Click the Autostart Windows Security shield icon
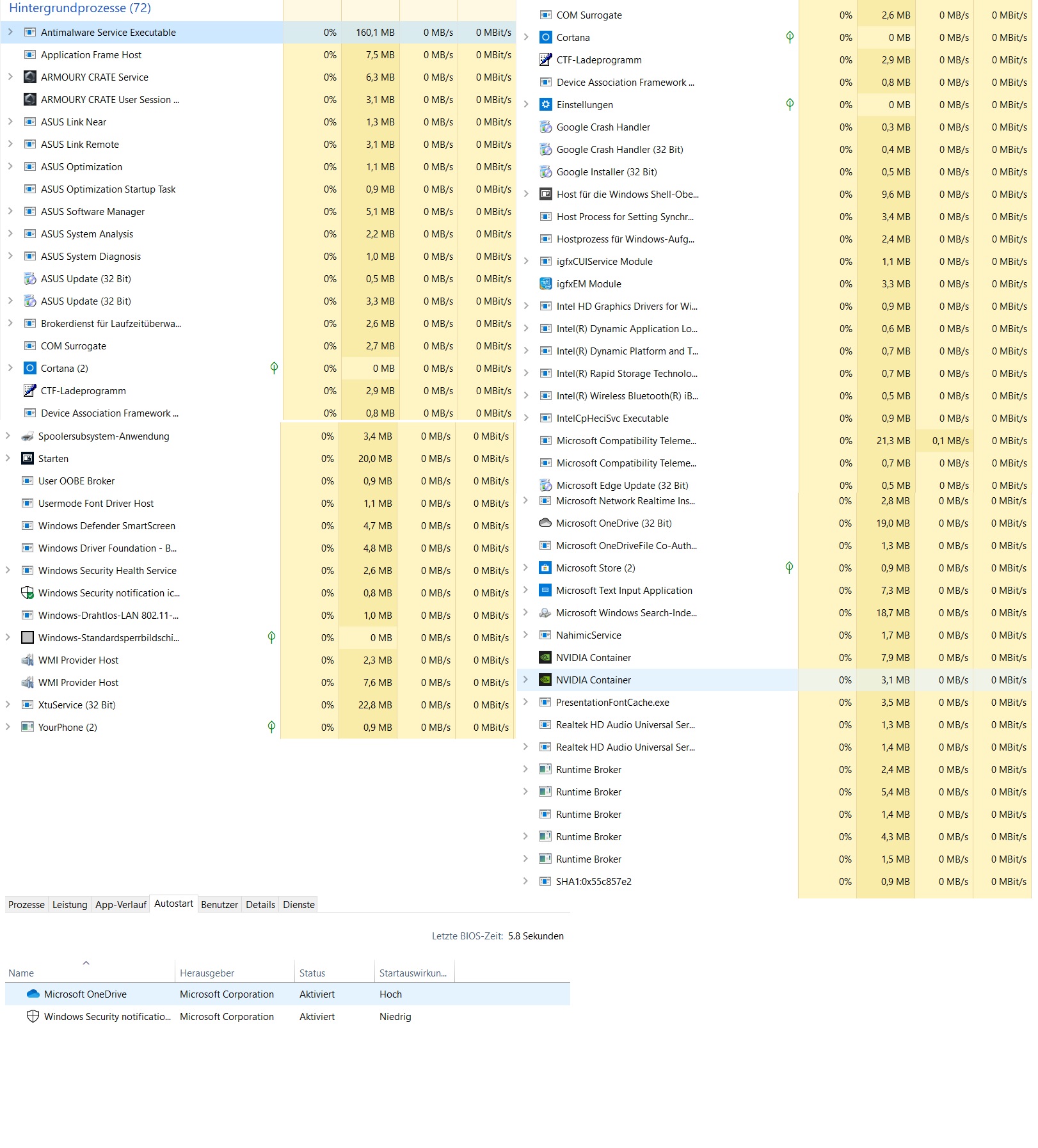 tap(33, 1017)
